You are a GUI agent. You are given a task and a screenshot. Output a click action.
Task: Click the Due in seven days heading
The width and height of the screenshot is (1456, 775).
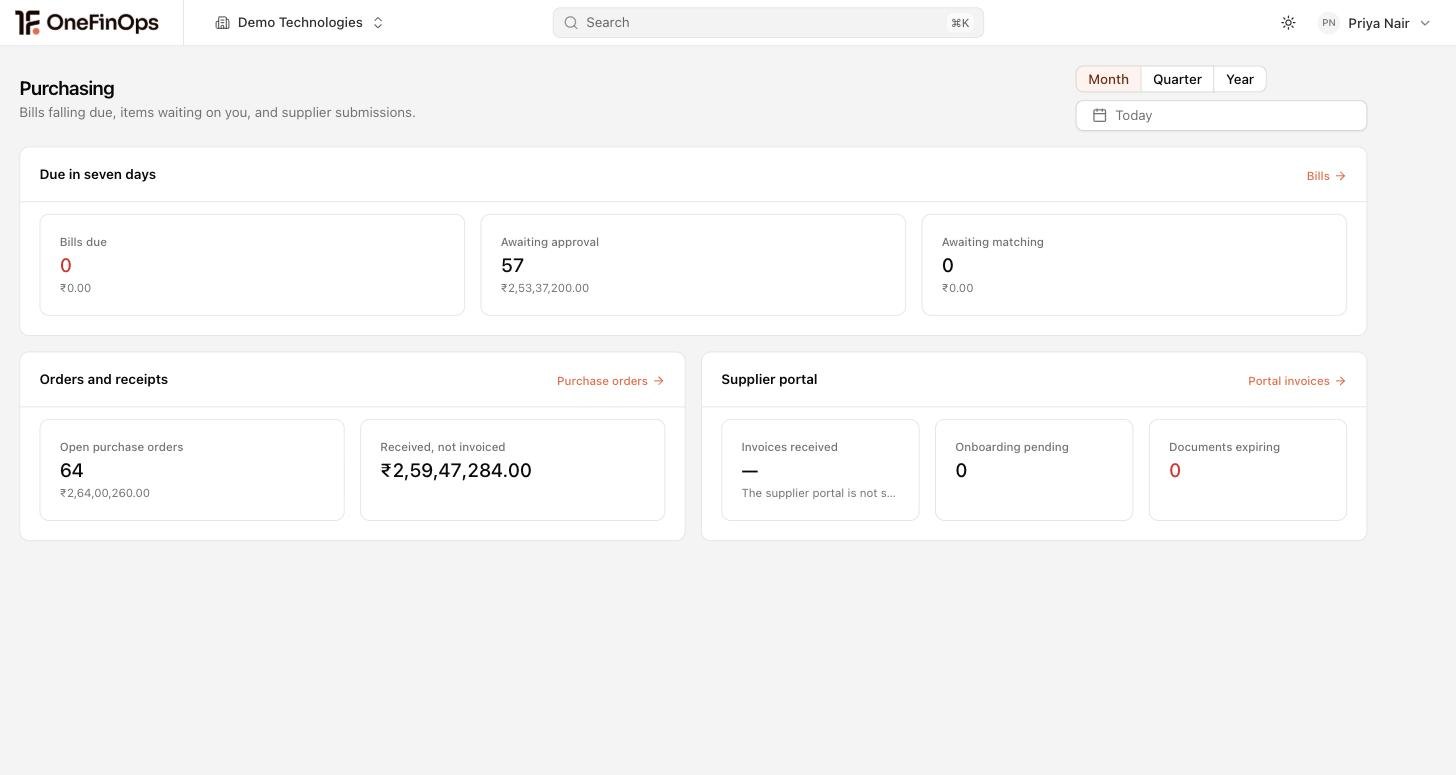[98, 174]
